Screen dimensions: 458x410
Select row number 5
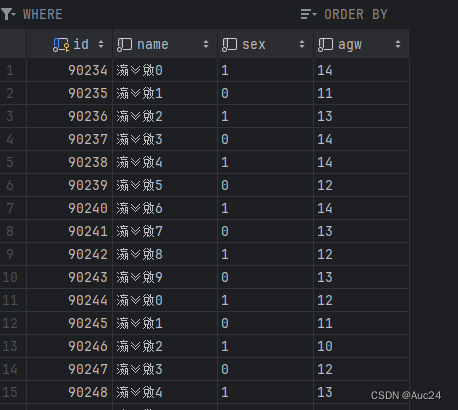(13, 162)
